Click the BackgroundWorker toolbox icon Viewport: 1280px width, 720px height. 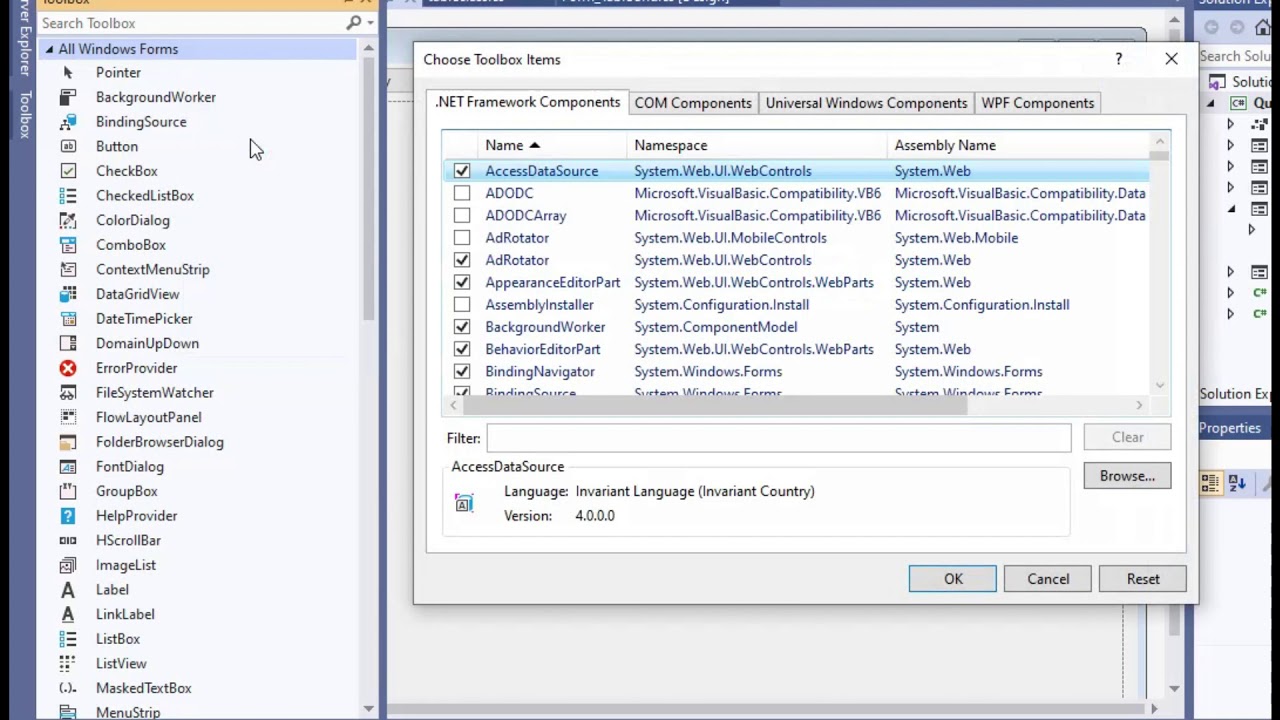[68, 97]
